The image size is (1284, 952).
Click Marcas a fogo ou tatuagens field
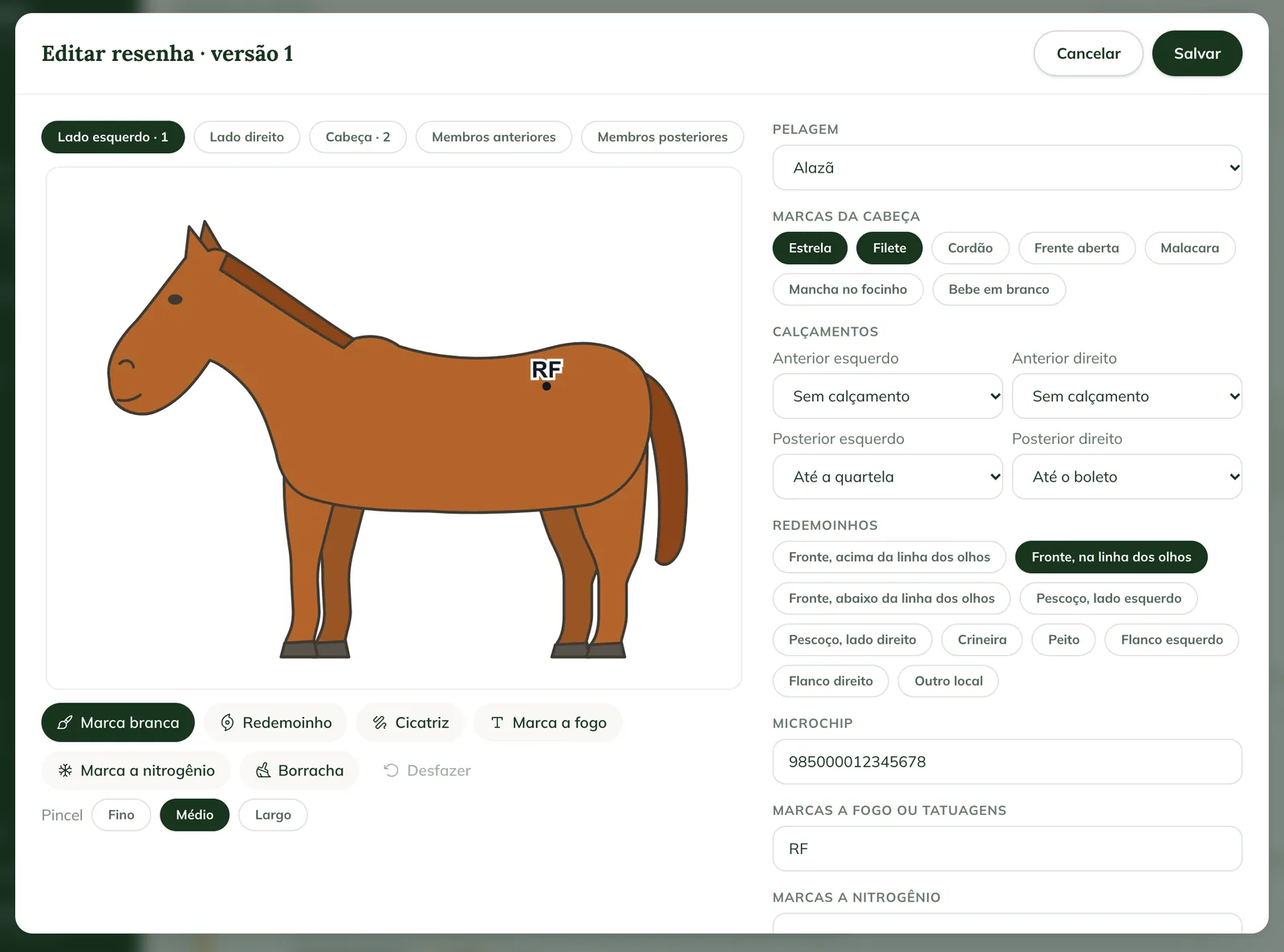click(1007, 848)
